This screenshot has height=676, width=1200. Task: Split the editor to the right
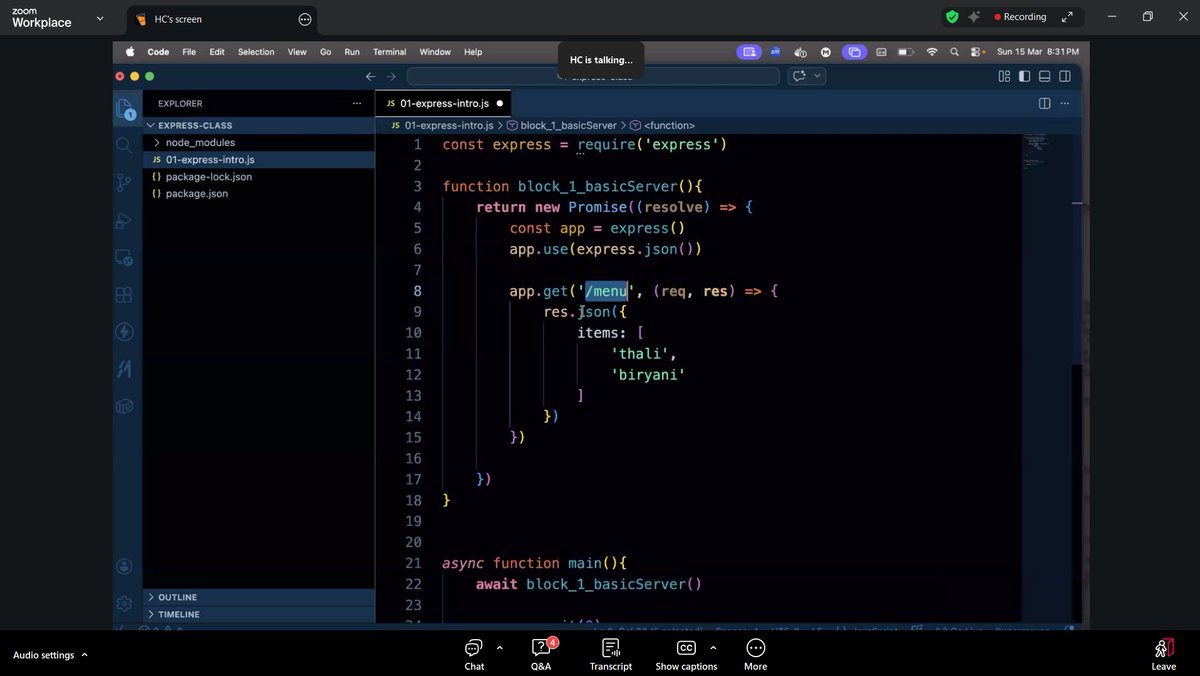click(1044, 103)
